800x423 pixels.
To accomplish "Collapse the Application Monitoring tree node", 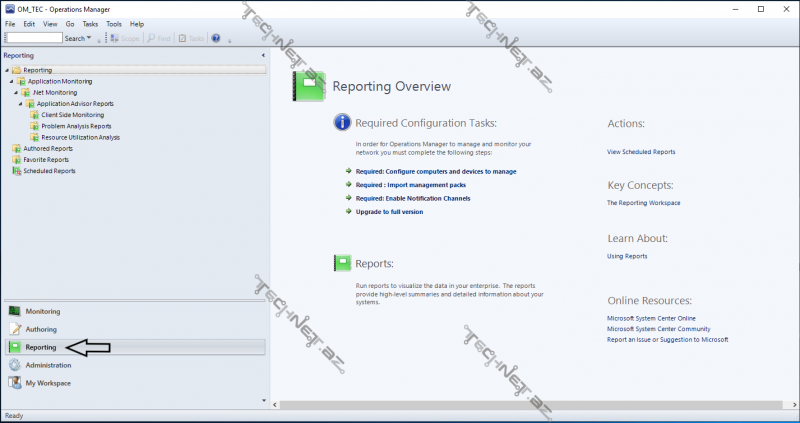I will [x=9, y=81].
